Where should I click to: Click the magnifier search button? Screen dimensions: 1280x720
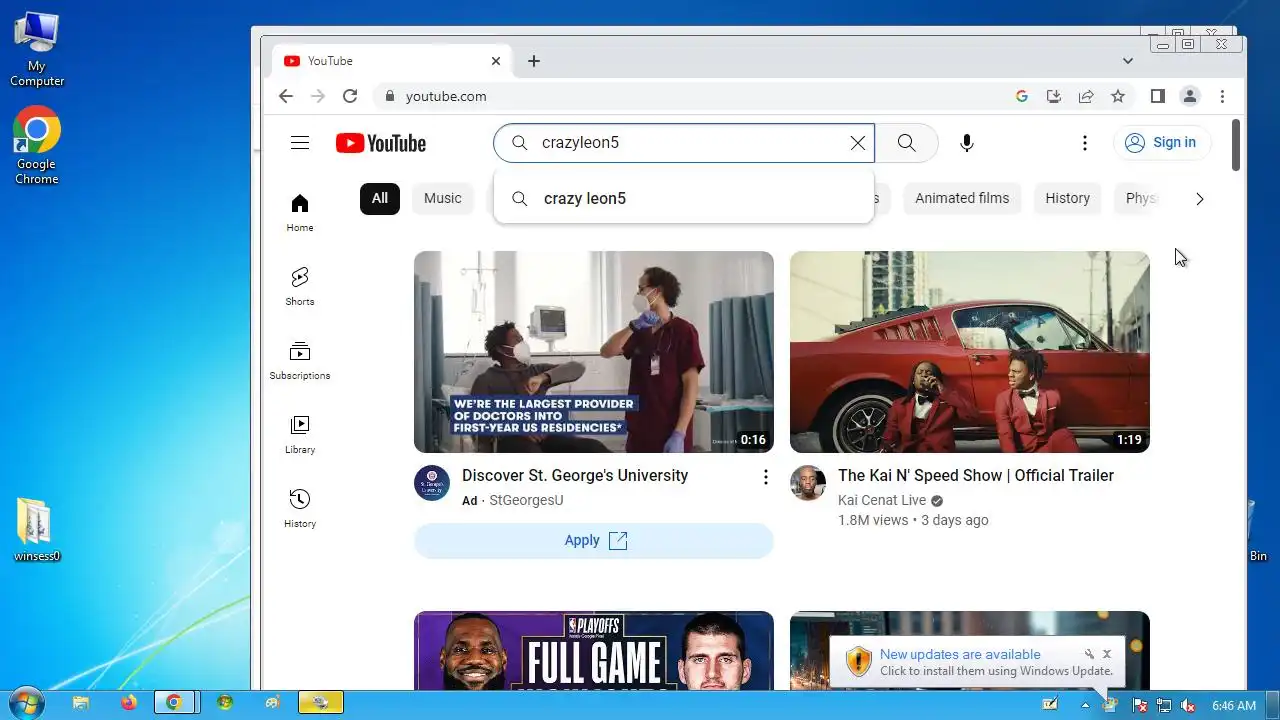[x=906, y=143]
